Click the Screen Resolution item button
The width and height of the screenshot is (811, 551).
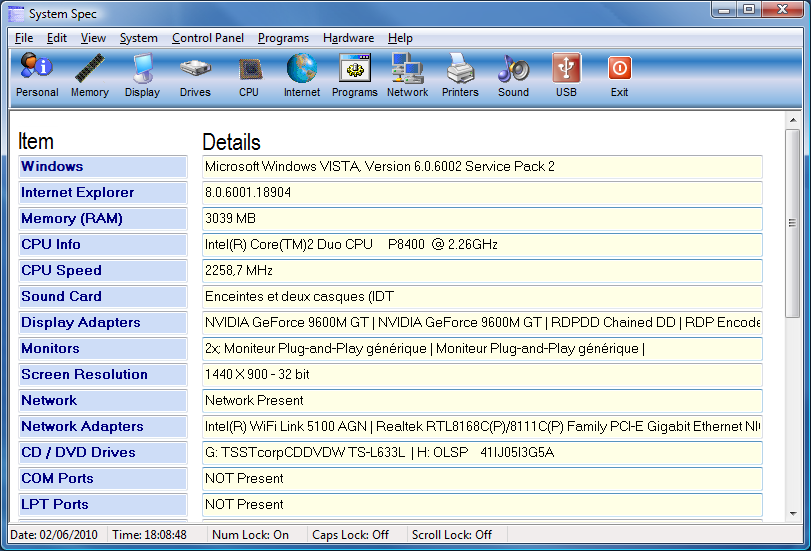(x=103, y=375)
